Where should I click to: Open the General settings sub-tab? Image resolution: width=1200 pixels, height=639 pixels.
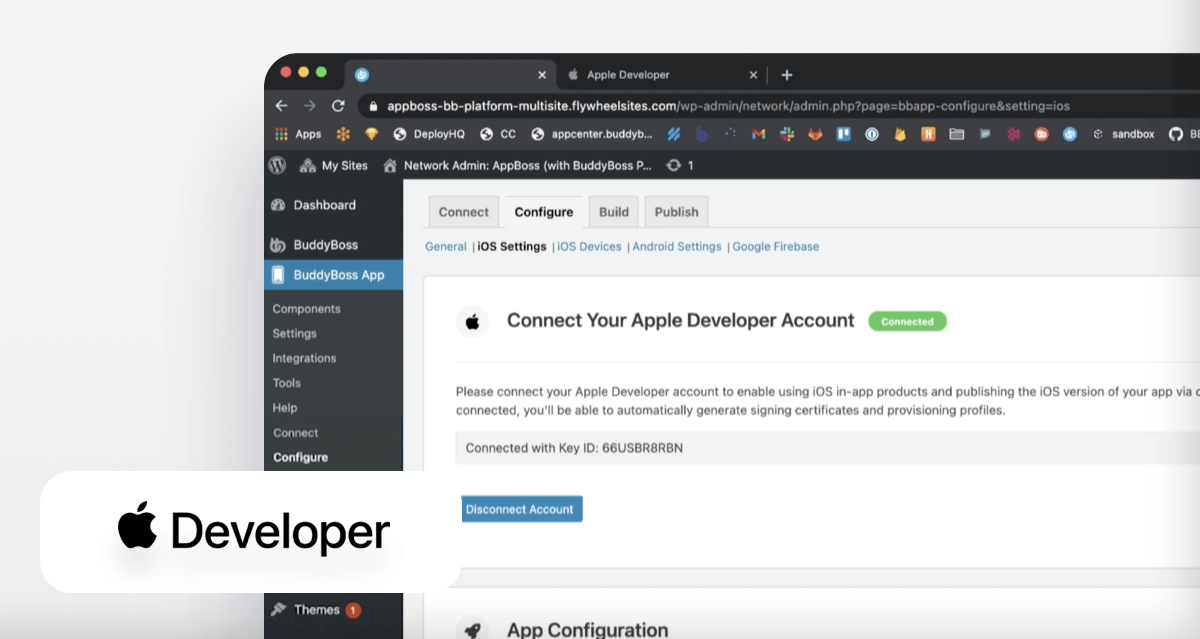point(446,247)
